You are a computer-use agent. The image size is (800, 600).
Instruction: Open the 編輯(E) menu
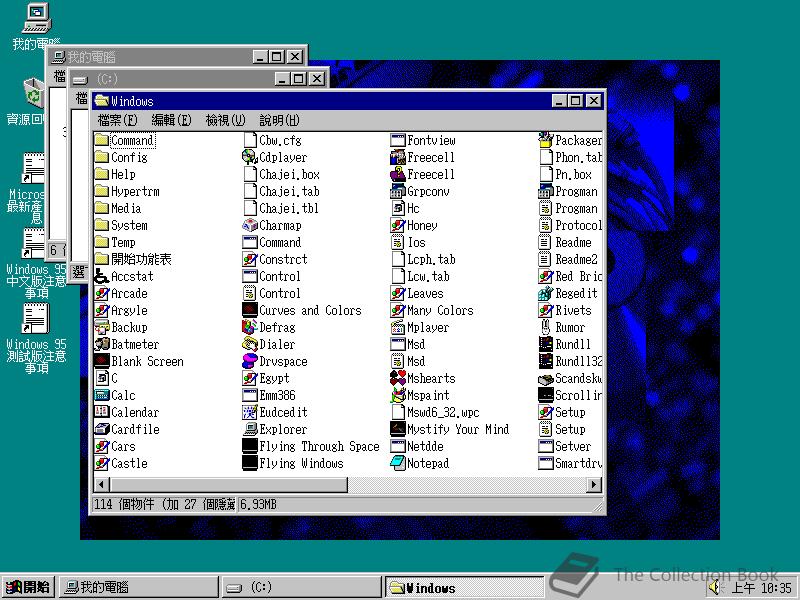point(171,120)
